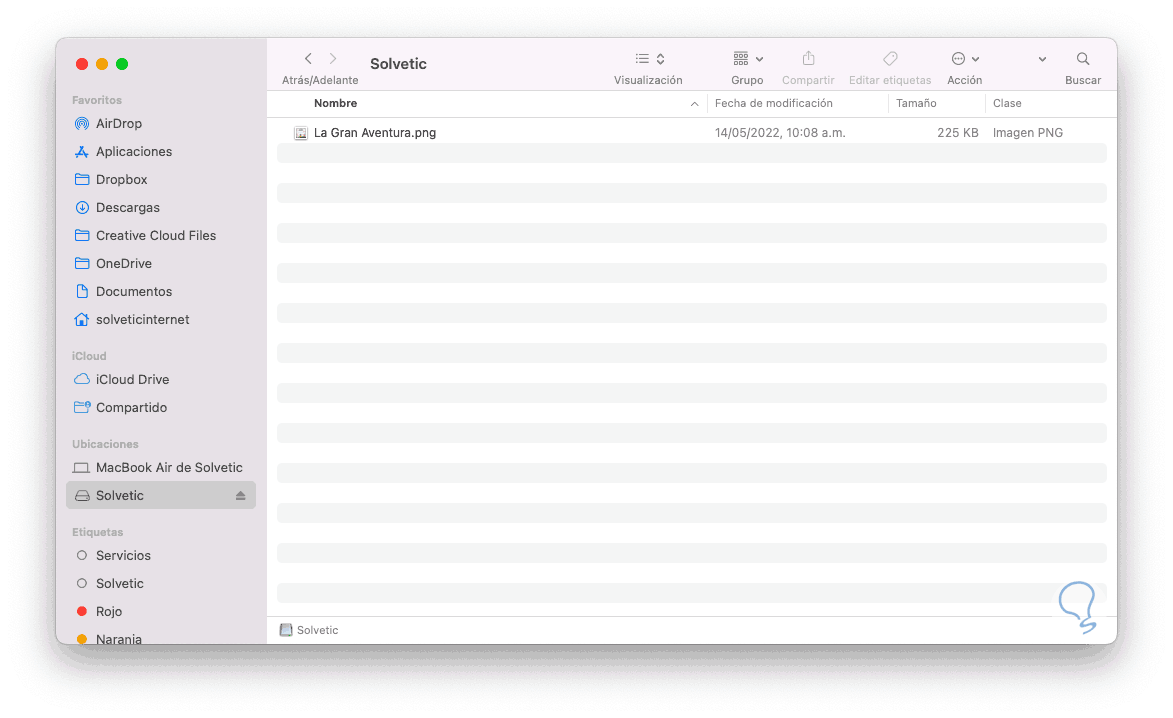Open the Grupo grouping dropdown

click(747, 58)
